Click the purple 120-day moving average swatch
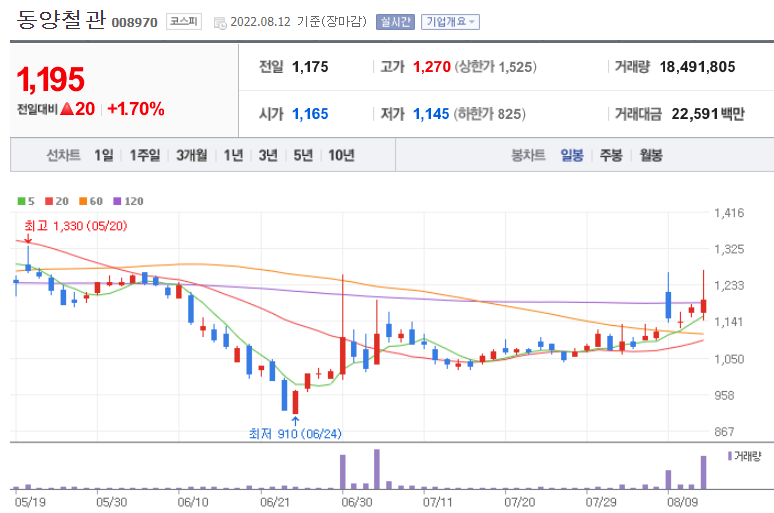 coord(117,201)
